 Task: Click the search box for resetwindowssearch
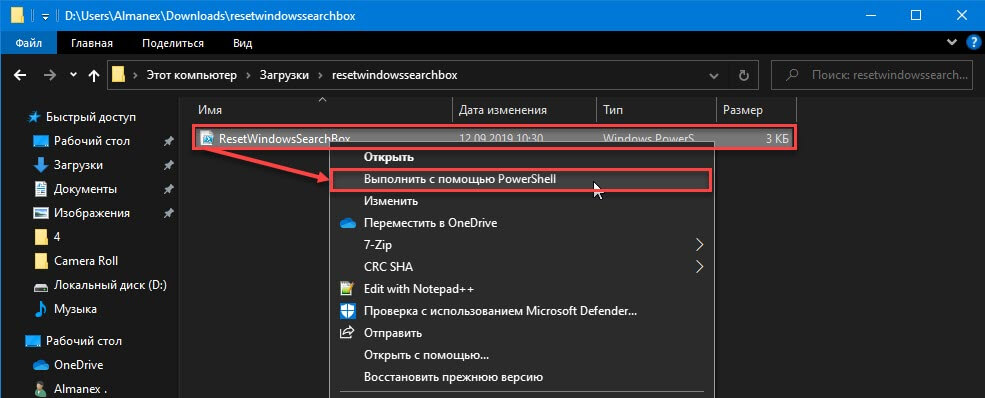tap(873, 75)
